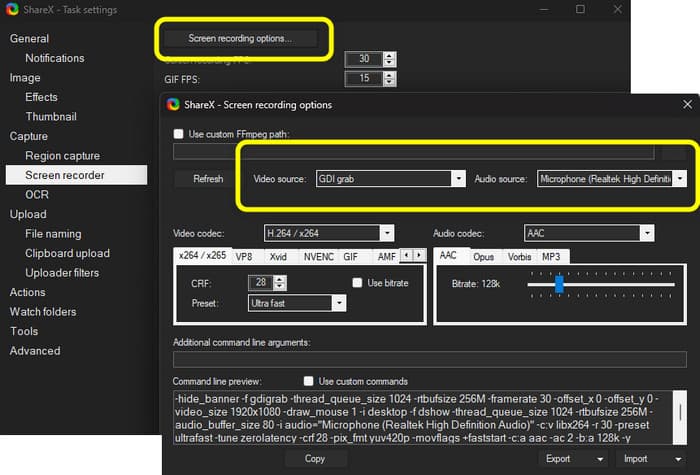Screen dimensions: 700x475
Task: Select Actions in the settings sidebar
Action: [x=28, y=292]
